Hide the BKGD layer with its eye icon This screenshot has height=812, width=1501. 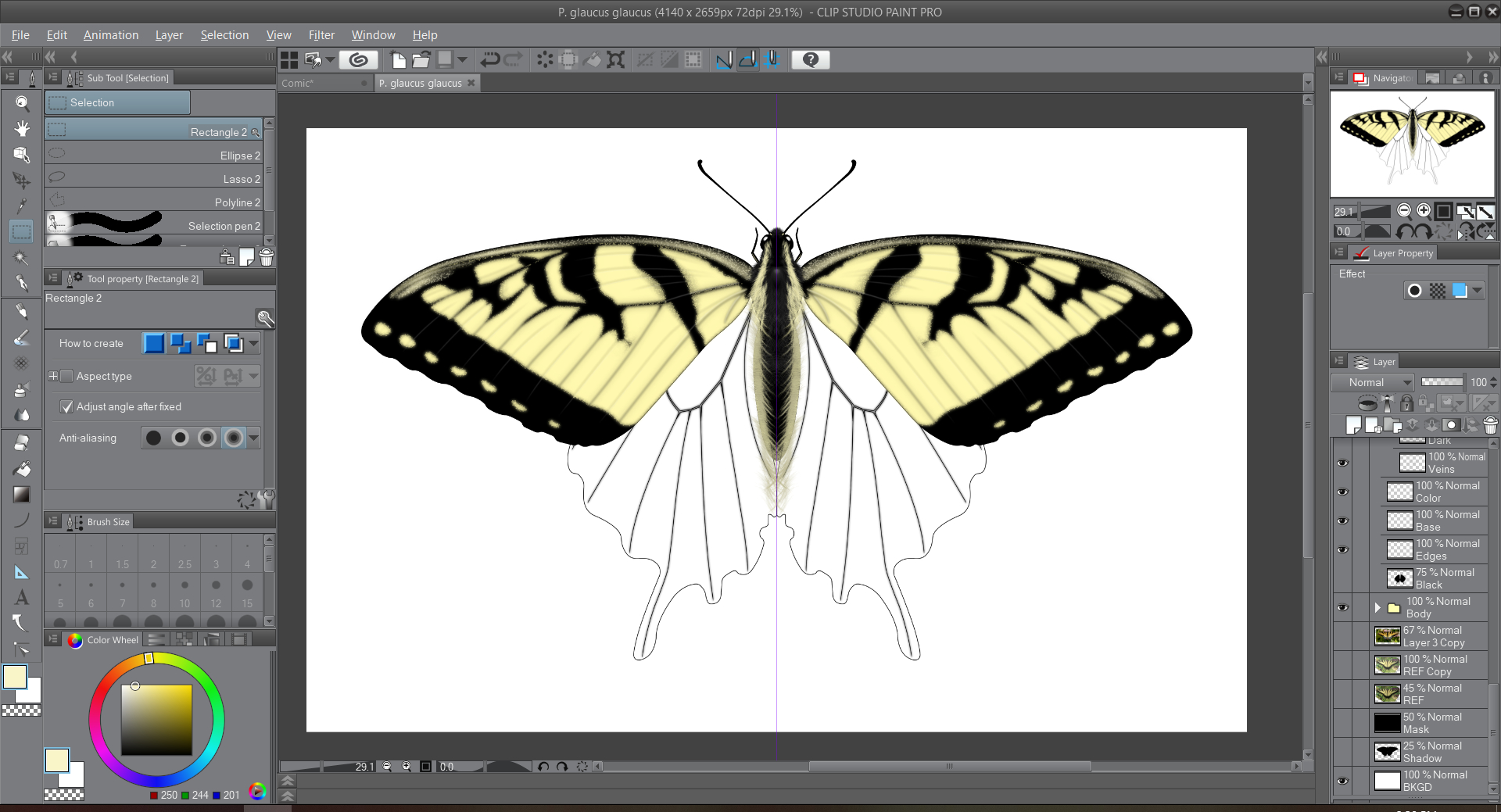click(x=1342, y=781)
